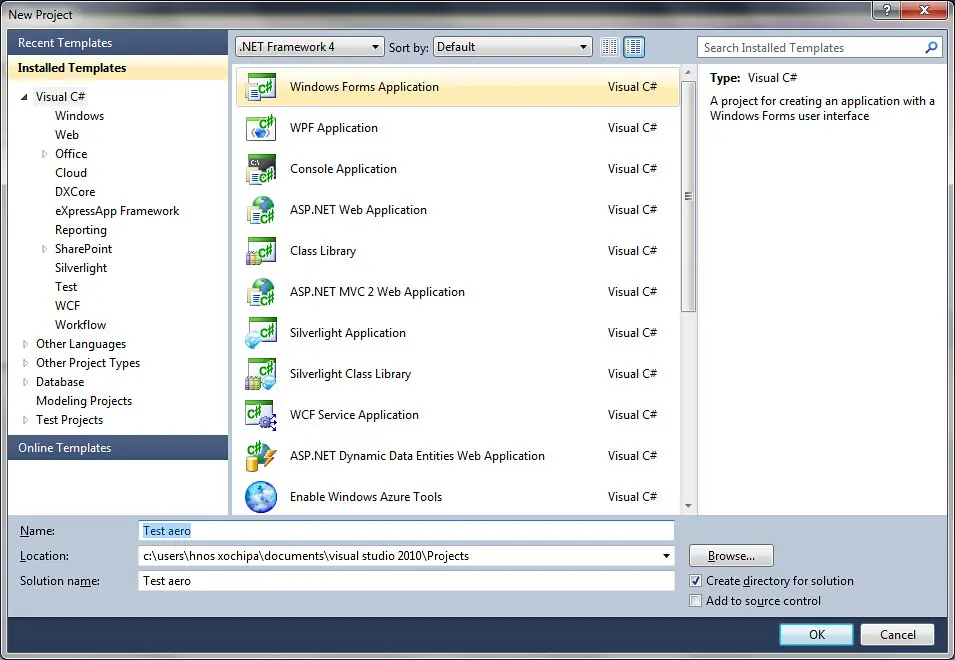The width and height of the screenshot is (955, 660).
Task: Click the Cancel button
Action: (897, 634)
